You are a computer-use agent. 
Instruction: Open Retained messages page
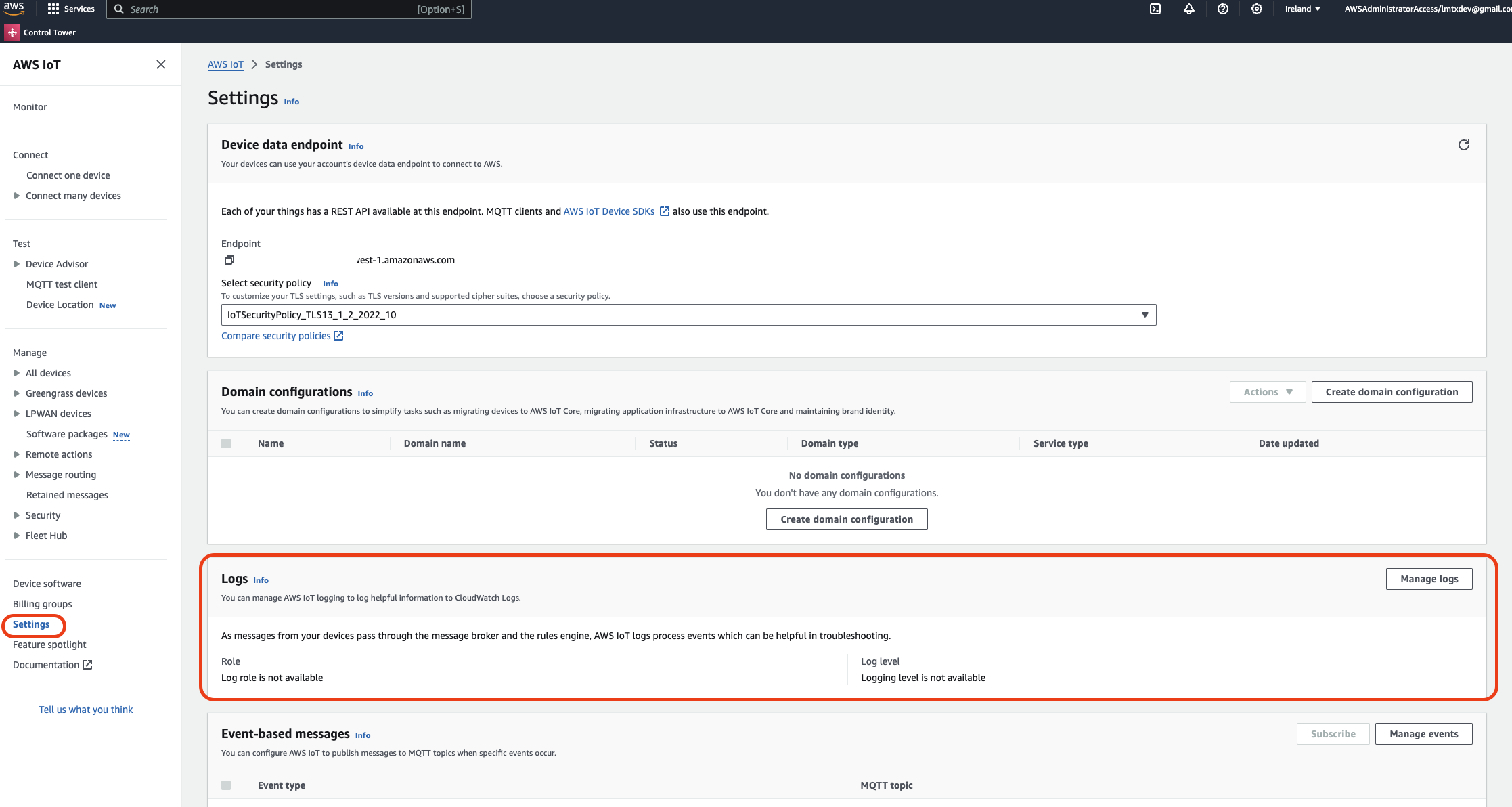pos(67,495)
